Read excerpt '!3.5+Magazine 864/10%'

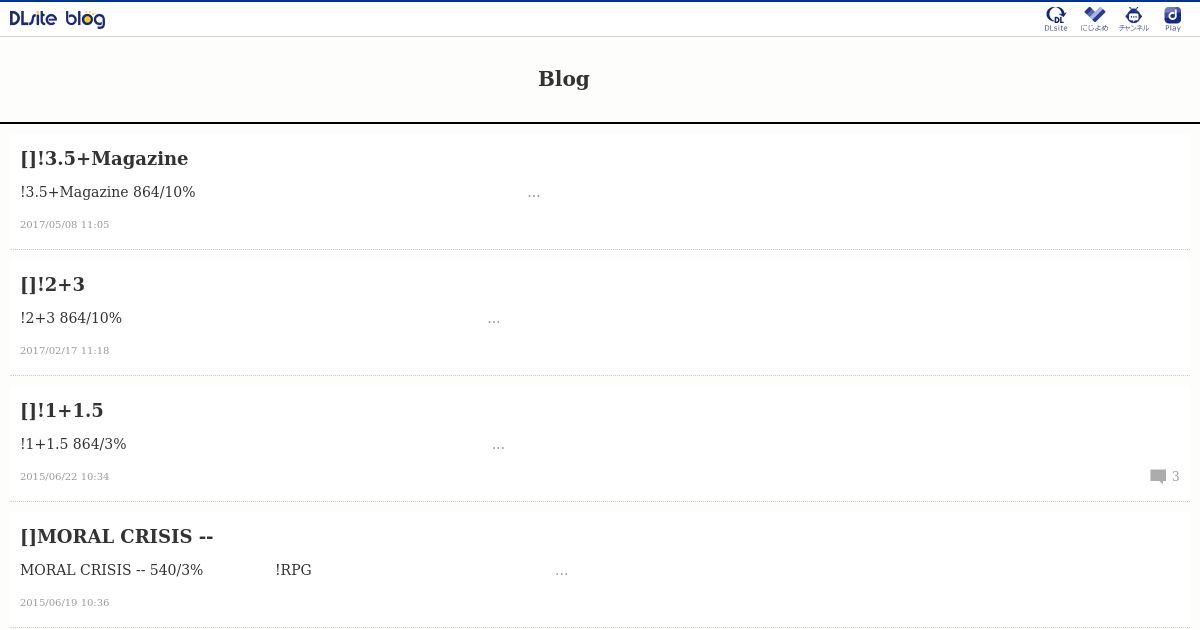click(x=108, y=192)
